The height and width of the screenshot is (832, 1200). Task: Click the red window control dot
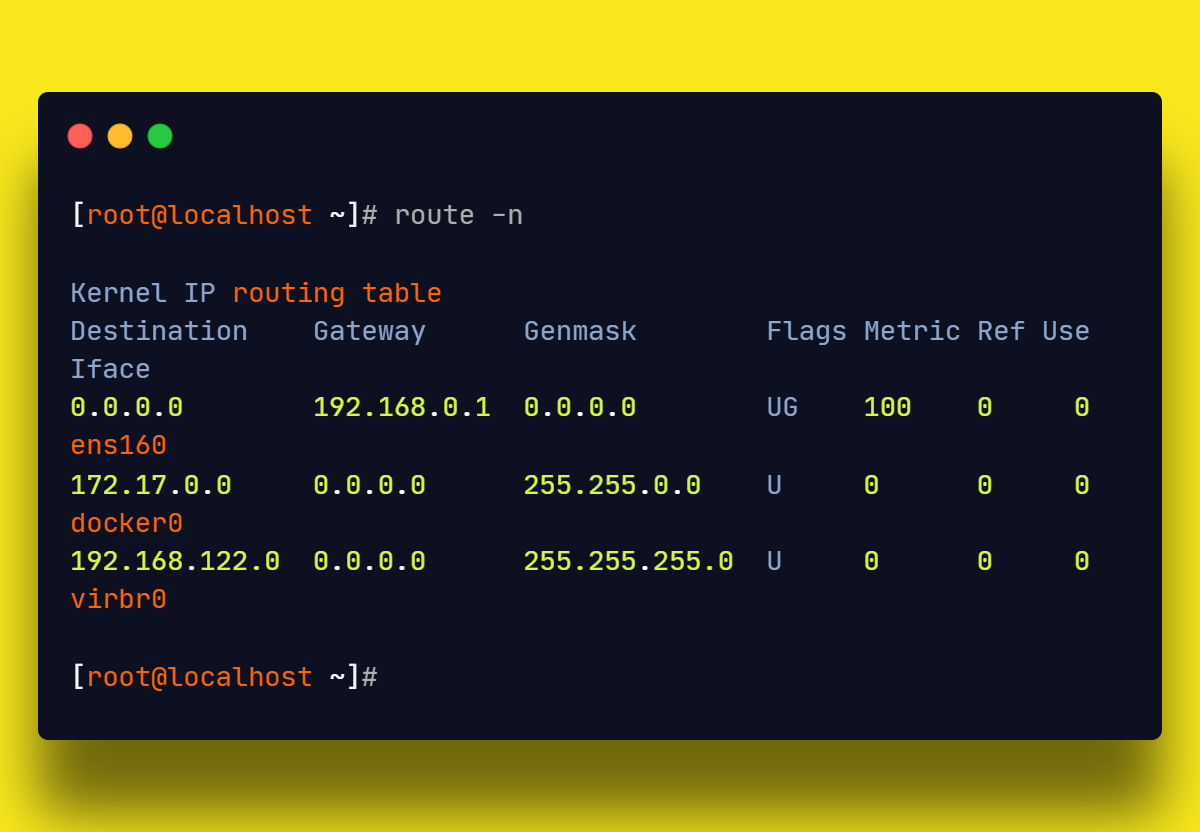coord(80,136)
